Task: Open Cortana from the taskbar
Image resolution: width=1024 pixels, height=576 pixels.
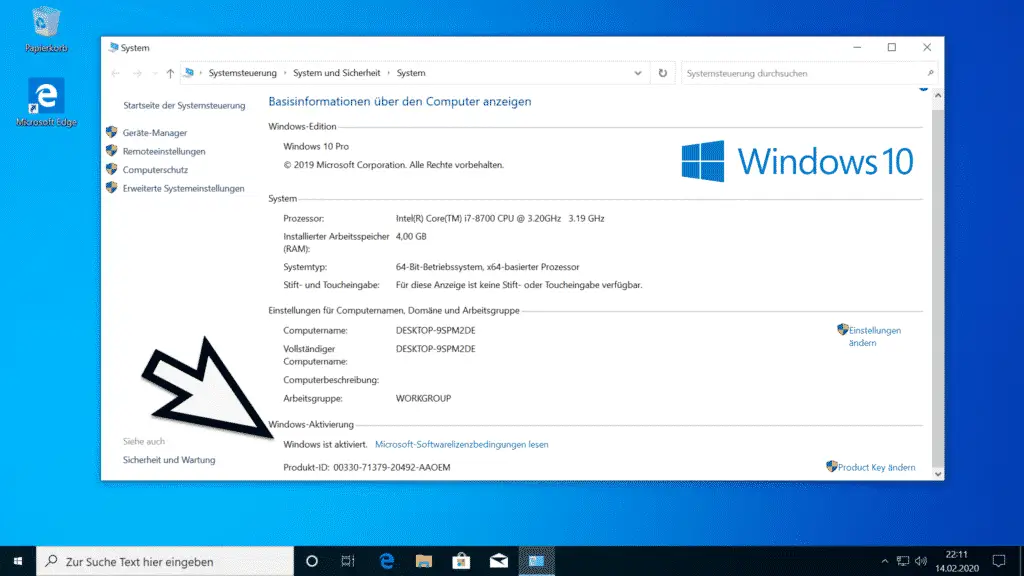Action: pos(312,561)
